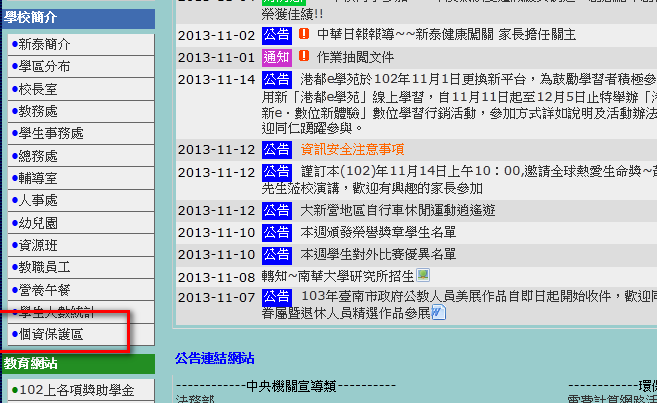The height and width of the screenshot is (403, 657).
Task: Click 公告連結網站 heading
Action: point(214,358)
